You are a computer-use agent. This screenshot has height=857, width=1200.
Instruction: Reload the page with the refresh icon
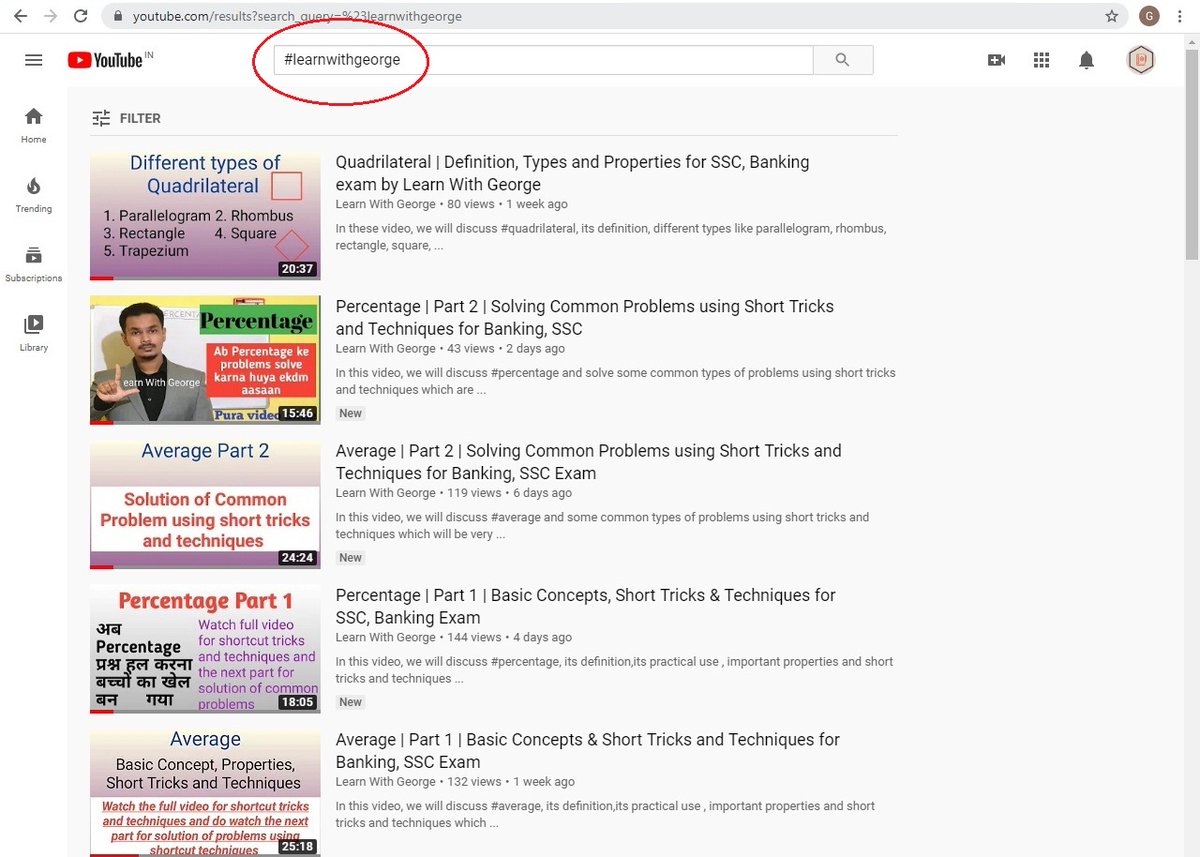click(x=80, y=16)
